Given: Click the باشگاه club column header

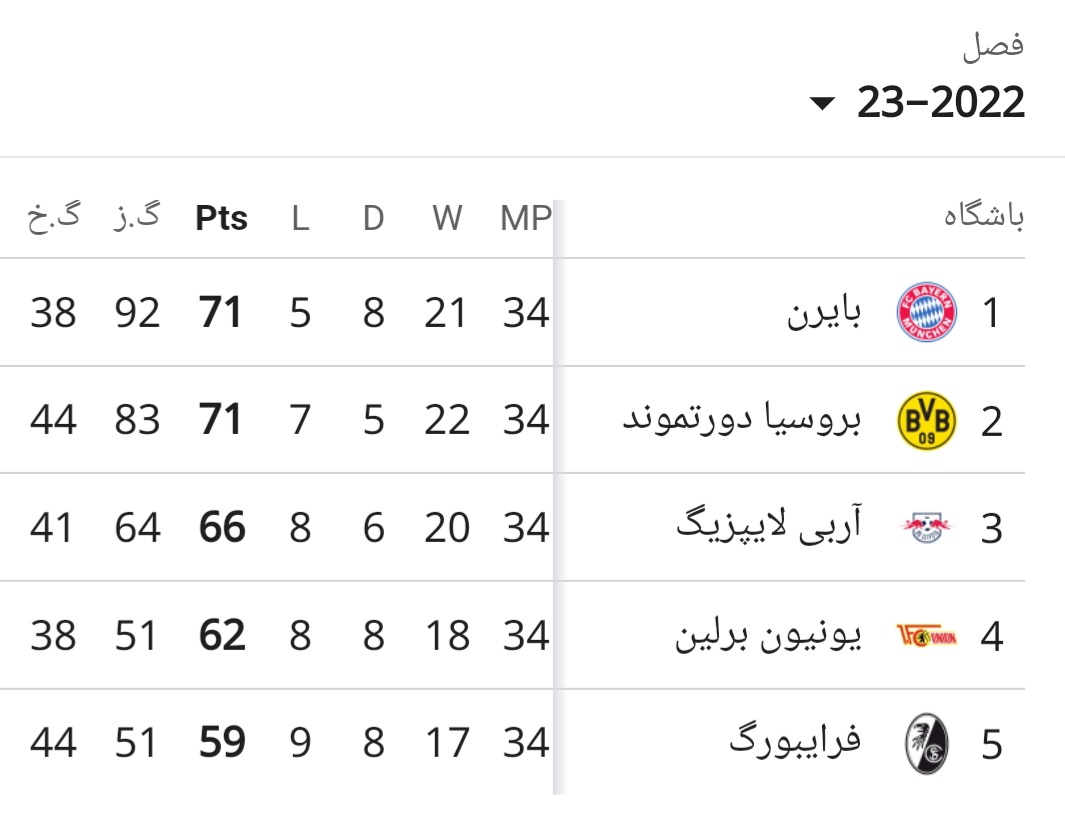Looking at the screenshot, I should (x=984, y=216).
